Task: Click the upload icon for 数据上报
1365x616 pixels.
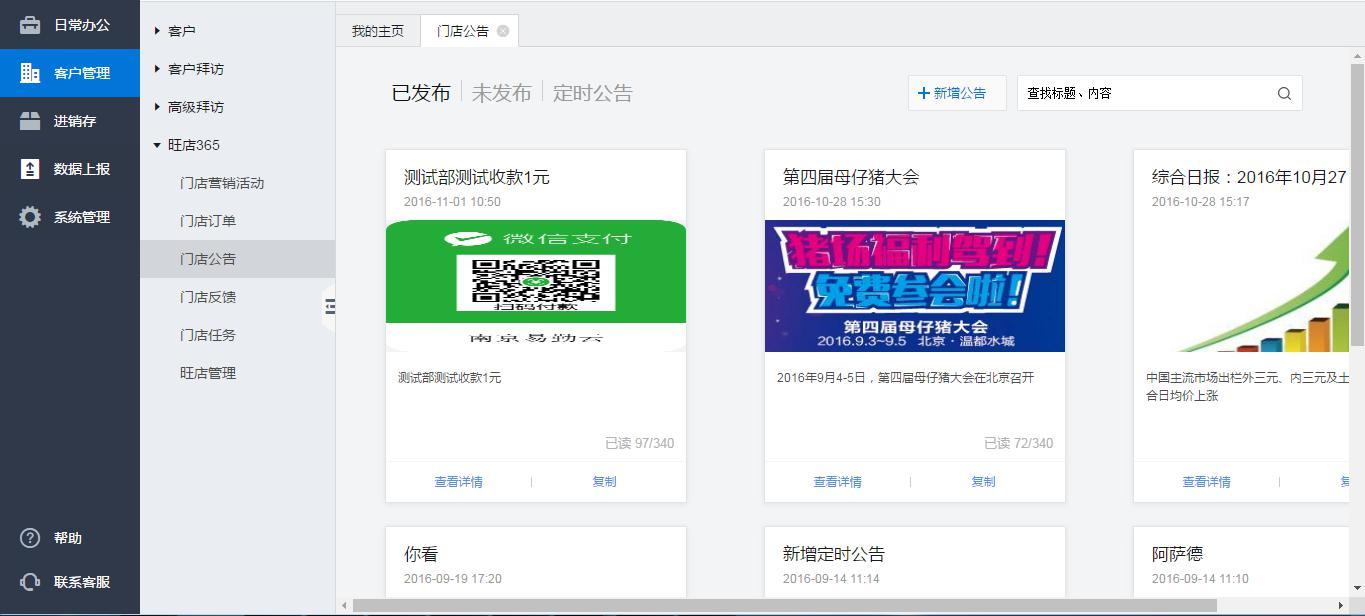Action: point(30,169)
